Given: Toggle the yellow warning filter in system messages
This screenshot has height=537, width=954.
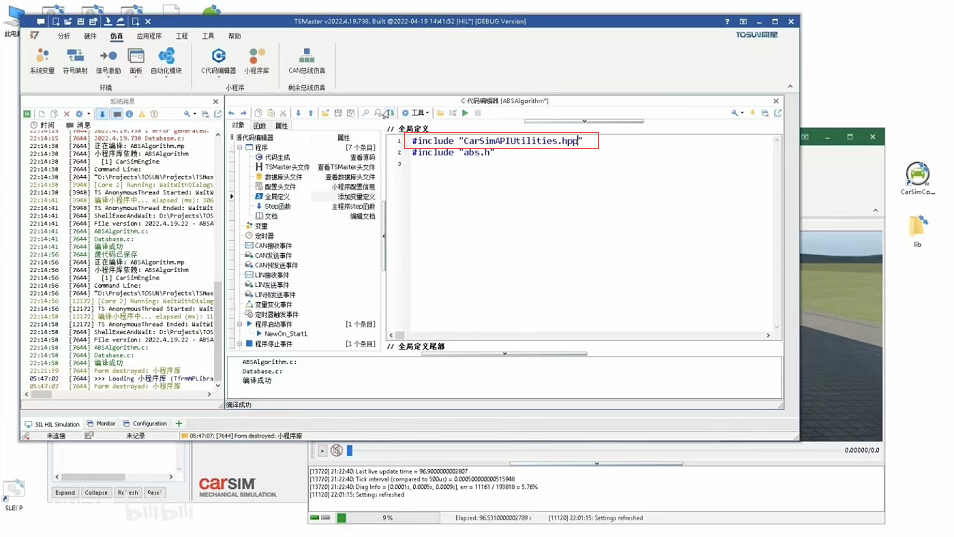Looking at the screenshot, I should pos(142,114).
